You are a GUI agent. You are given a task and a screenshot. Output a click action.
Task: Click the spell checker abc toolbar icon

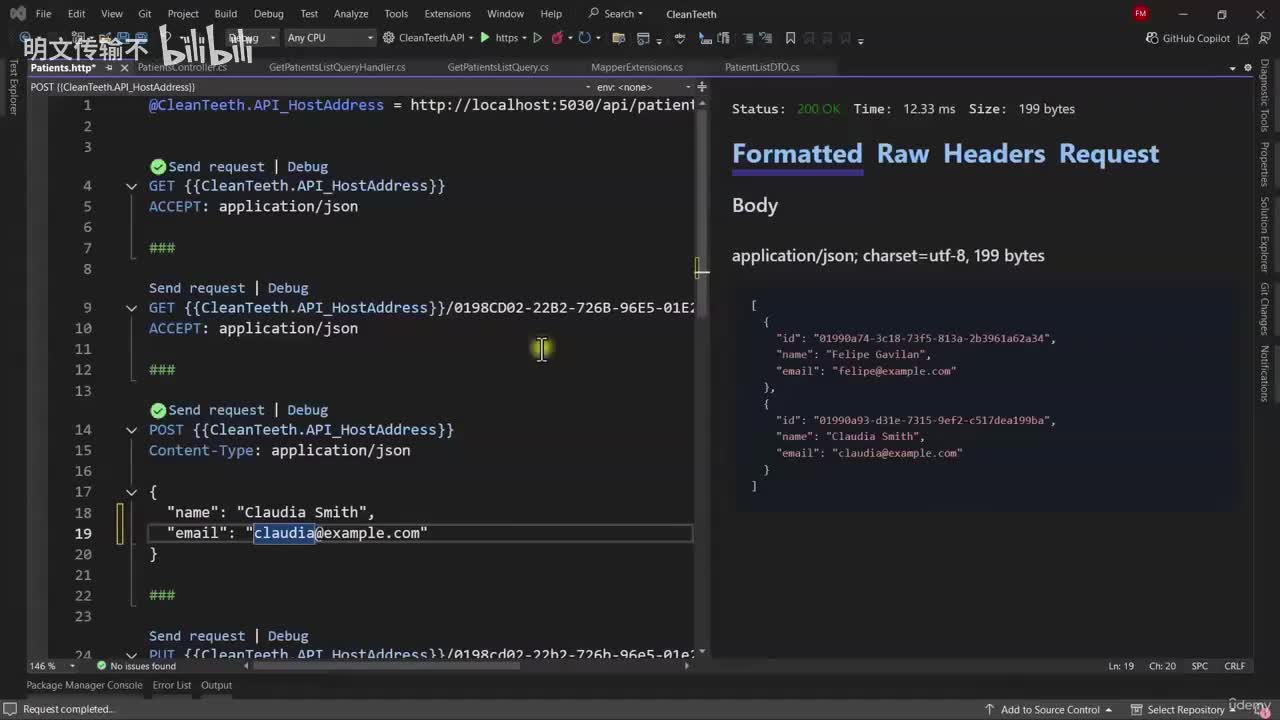[681, 38]
